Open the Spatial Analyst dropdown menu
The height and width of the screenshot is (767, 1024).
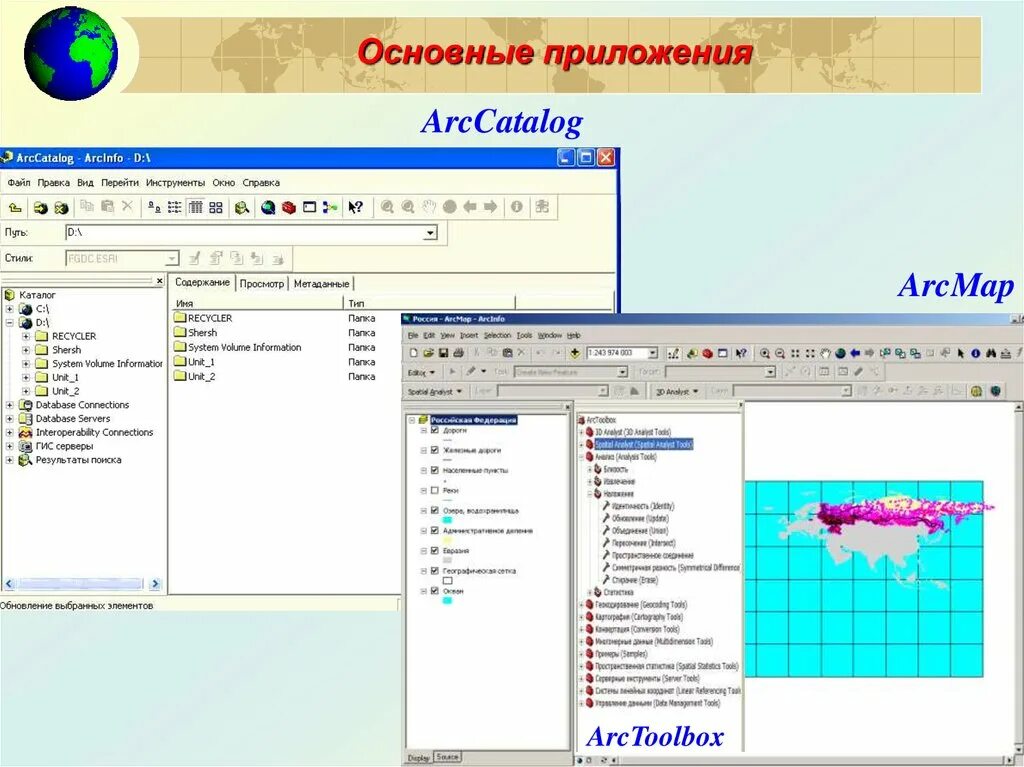[x=435, y=391]
